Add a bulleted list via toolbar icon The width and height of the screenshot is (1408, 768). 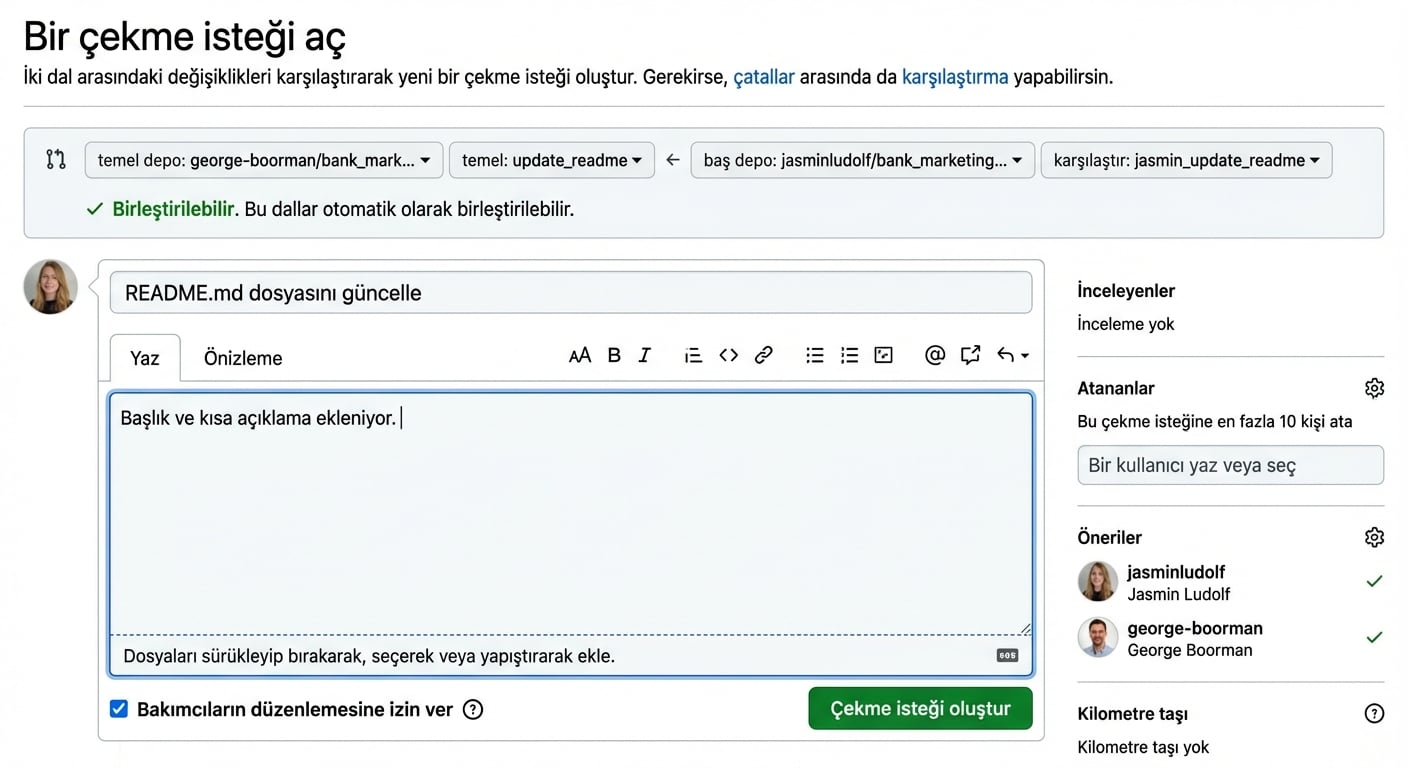815,355
